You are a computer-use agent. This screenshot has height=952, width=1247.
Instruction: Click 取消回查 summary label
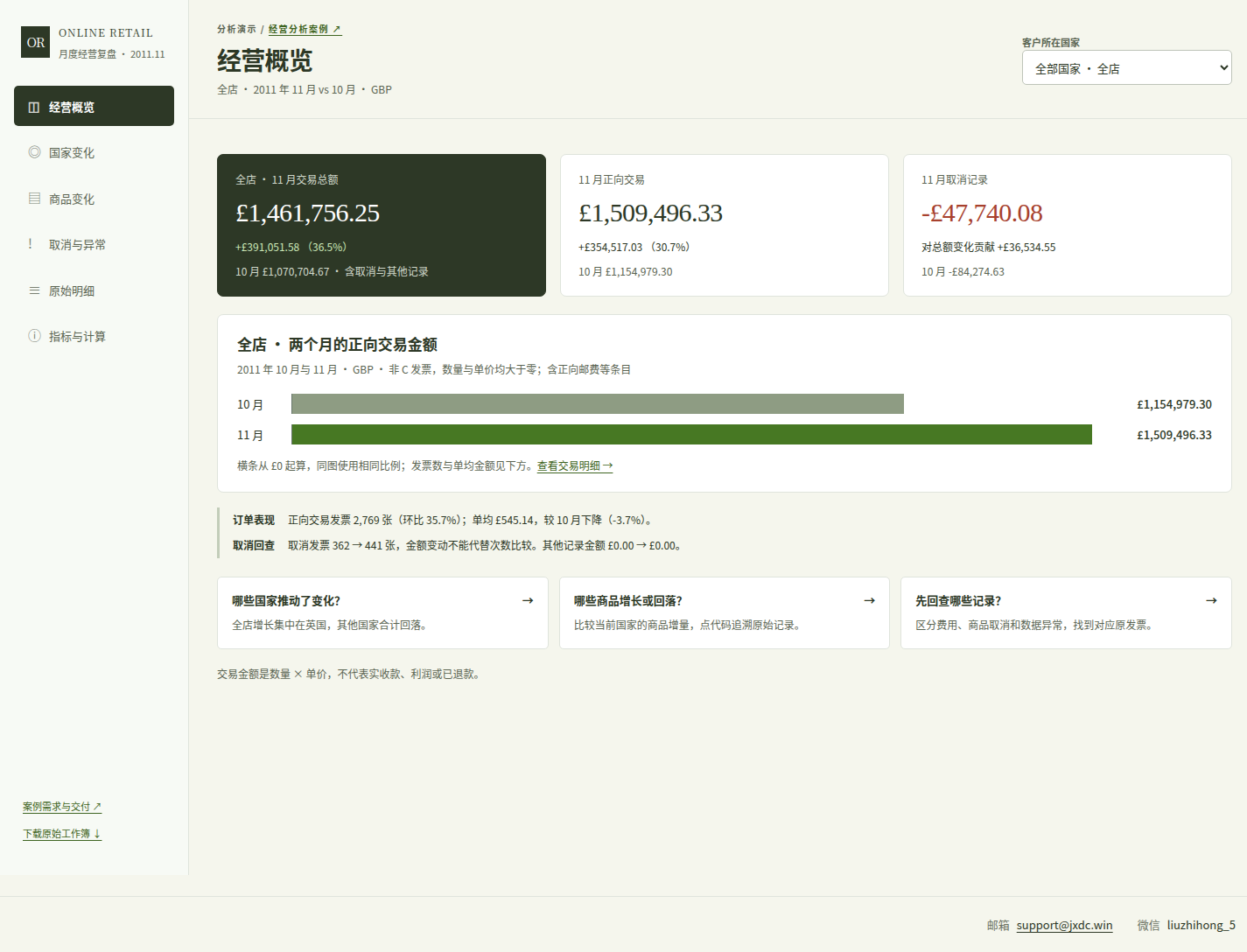[254, 545]
